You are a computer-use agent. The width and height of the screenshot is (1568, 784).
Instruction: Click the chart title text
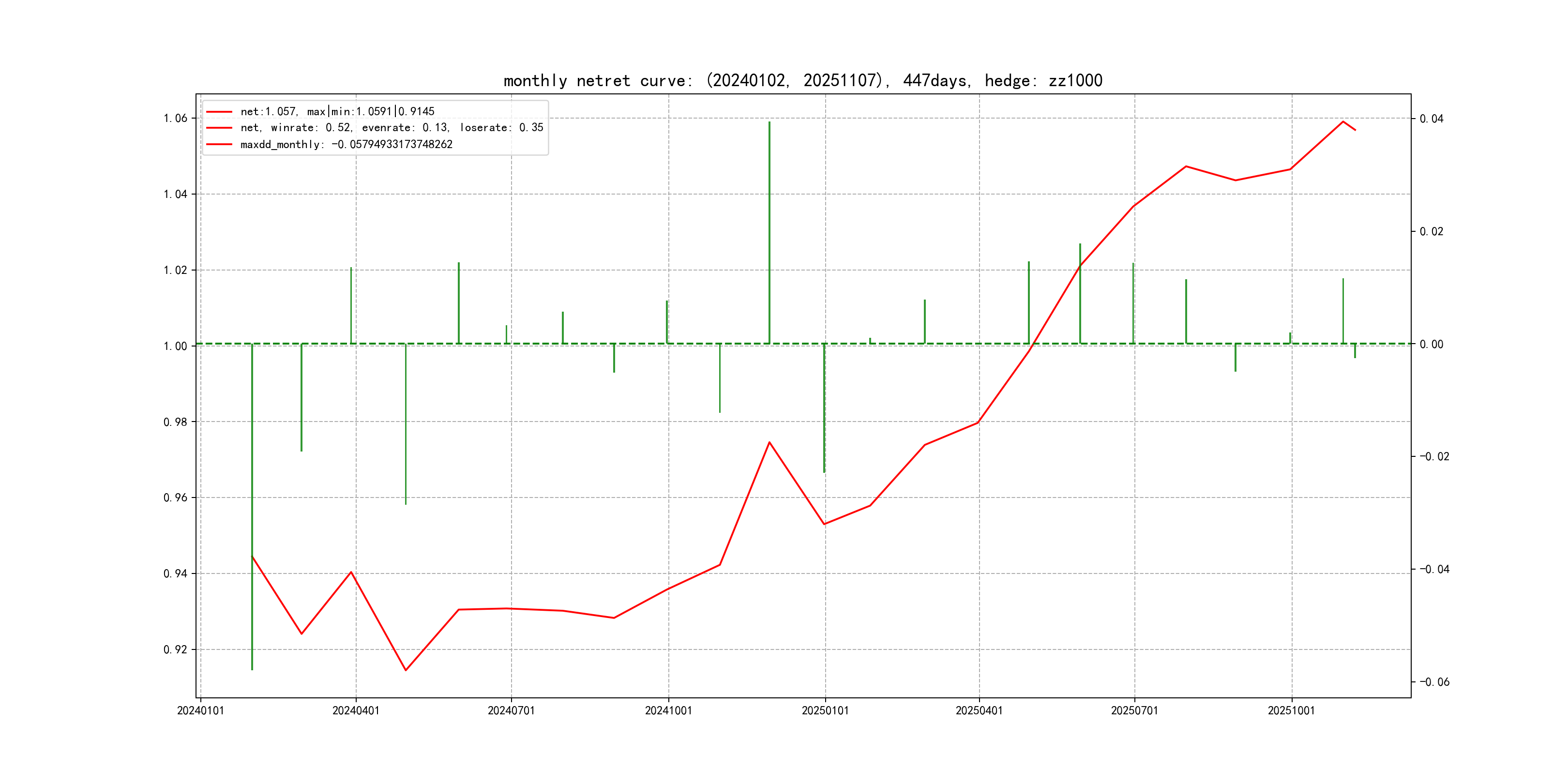(x=802, y=80)
